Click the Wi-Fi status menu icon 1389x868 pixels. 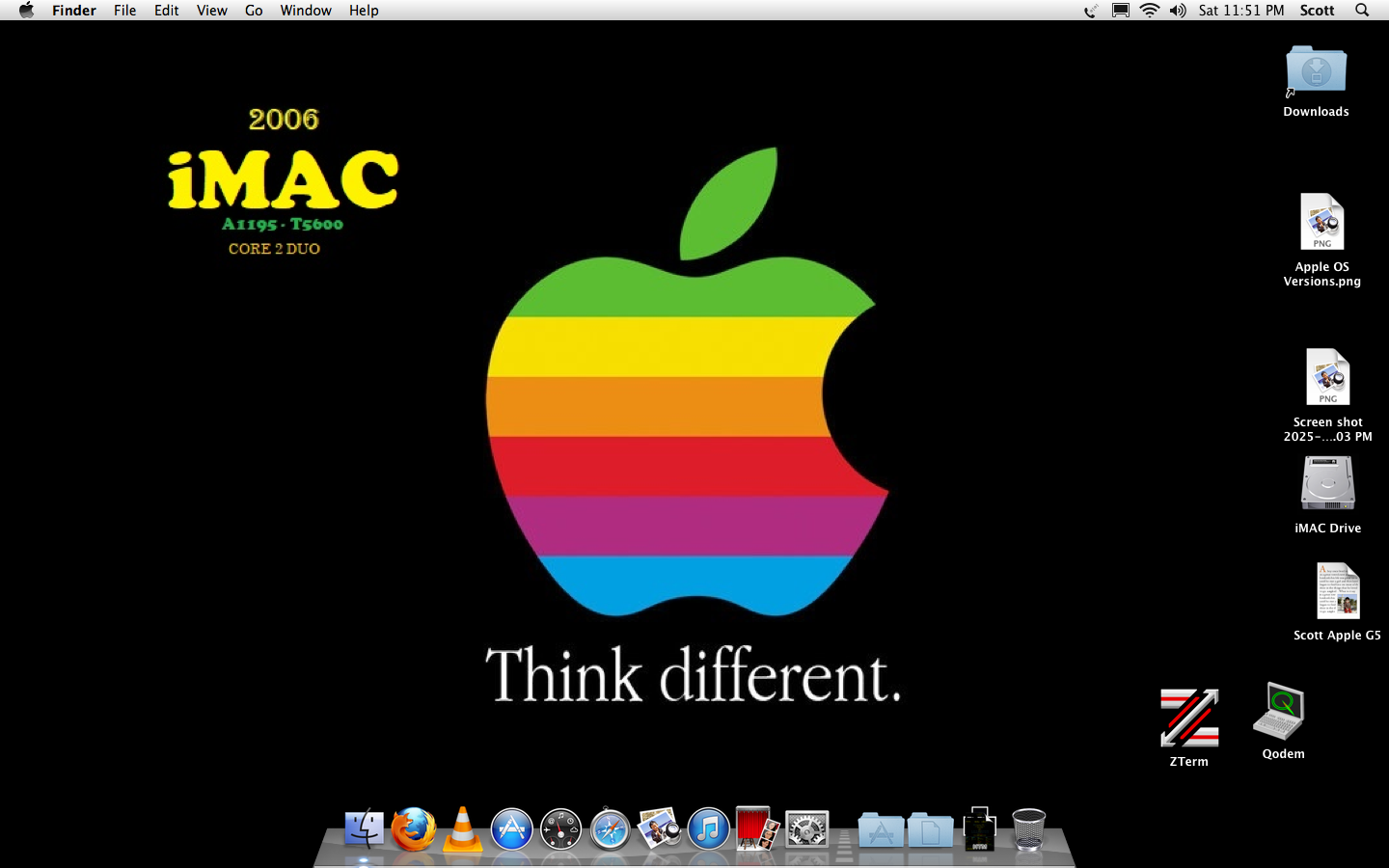click(1149, 11)
